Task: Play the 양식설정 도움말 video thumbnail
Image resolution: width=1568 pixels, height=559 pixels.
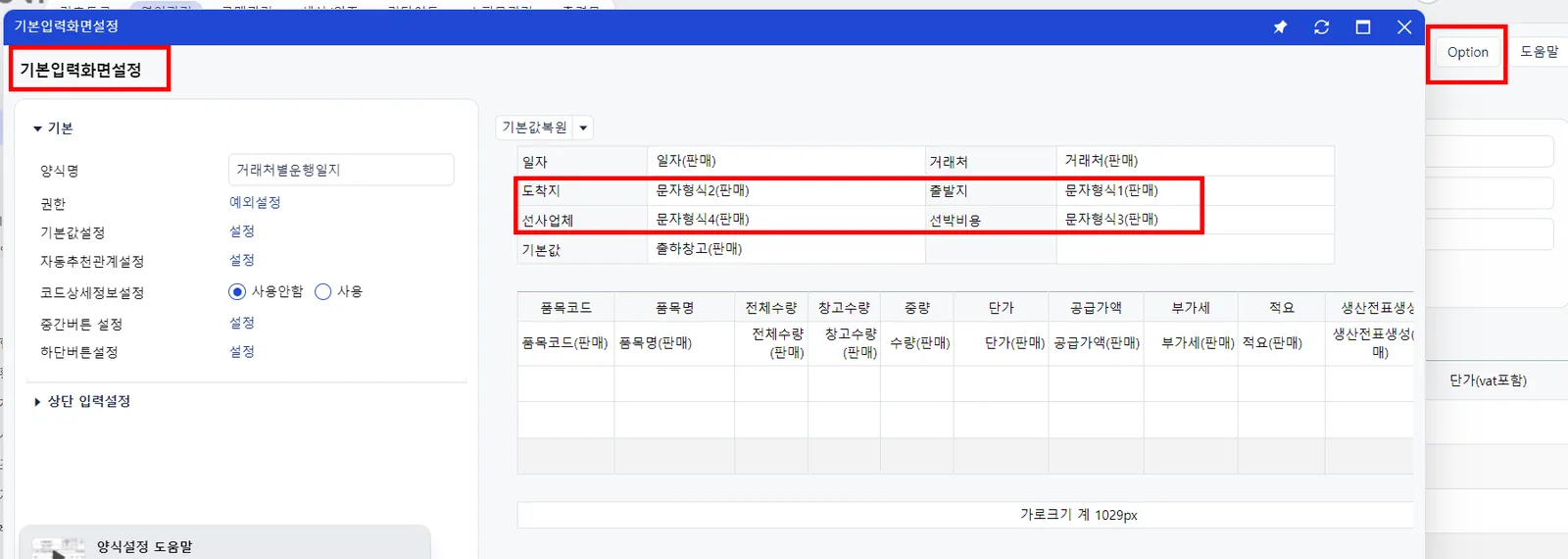Action: (58, 549)
